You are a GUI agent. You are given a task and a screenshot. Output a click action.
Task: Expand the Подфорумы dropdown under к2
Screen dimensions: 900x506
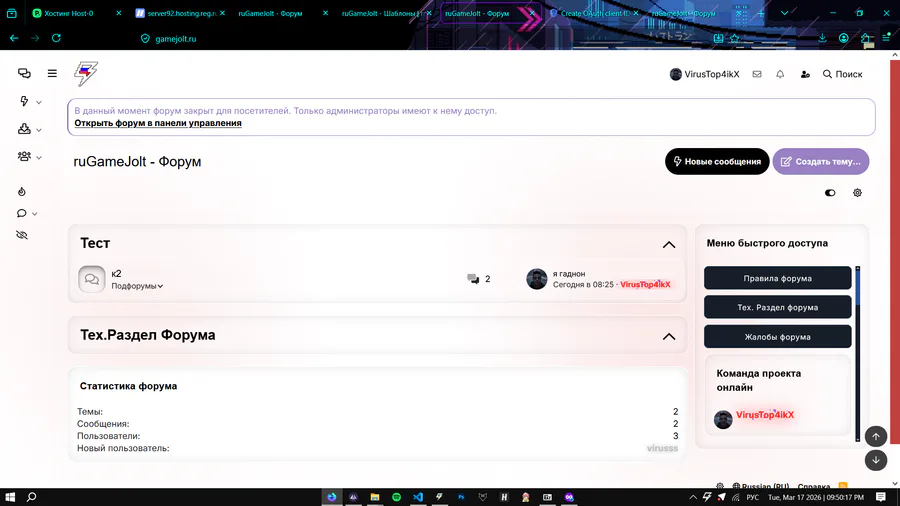click(x=137, y=286)
